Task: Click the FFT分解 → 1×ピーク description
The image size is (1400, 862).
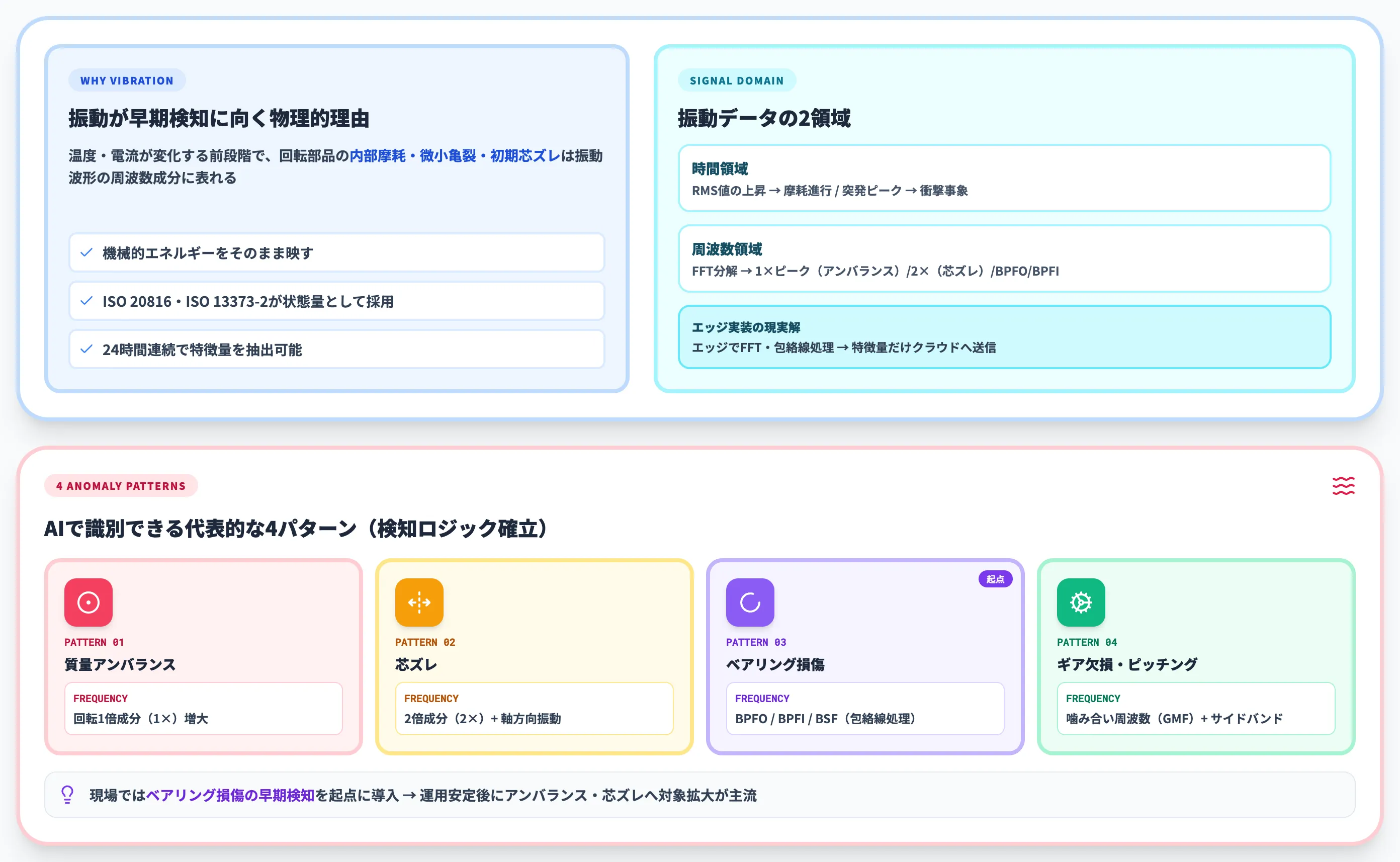Action: click(875, 271)
